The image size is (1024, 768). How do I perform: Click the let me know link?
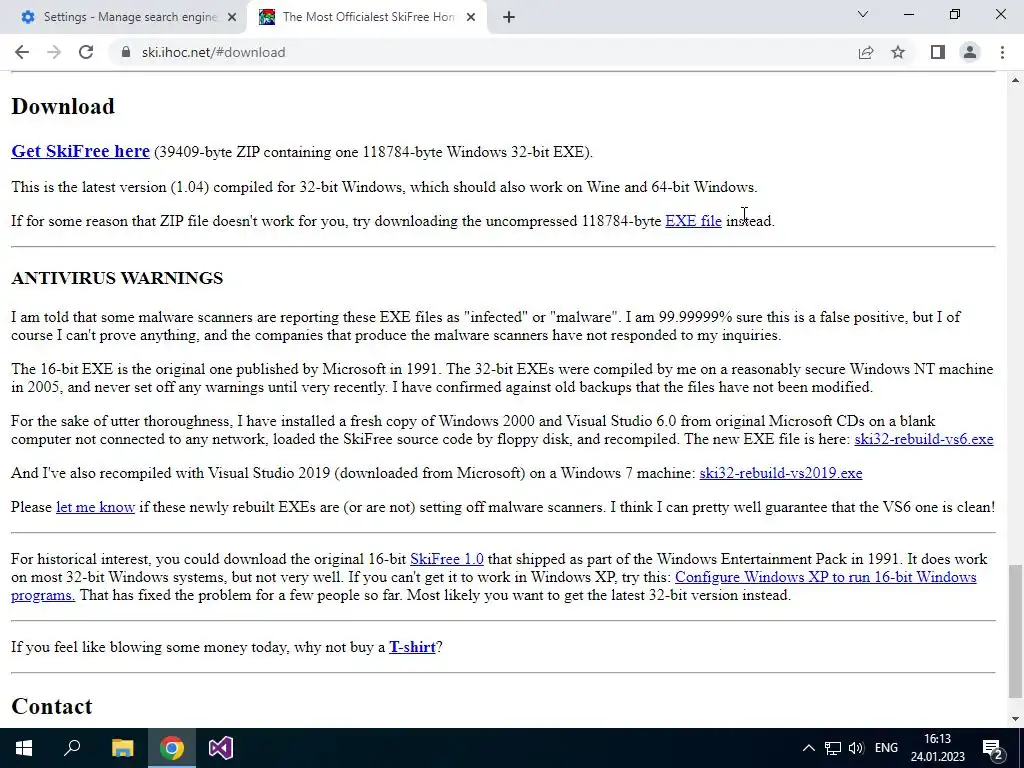[95, 507]
